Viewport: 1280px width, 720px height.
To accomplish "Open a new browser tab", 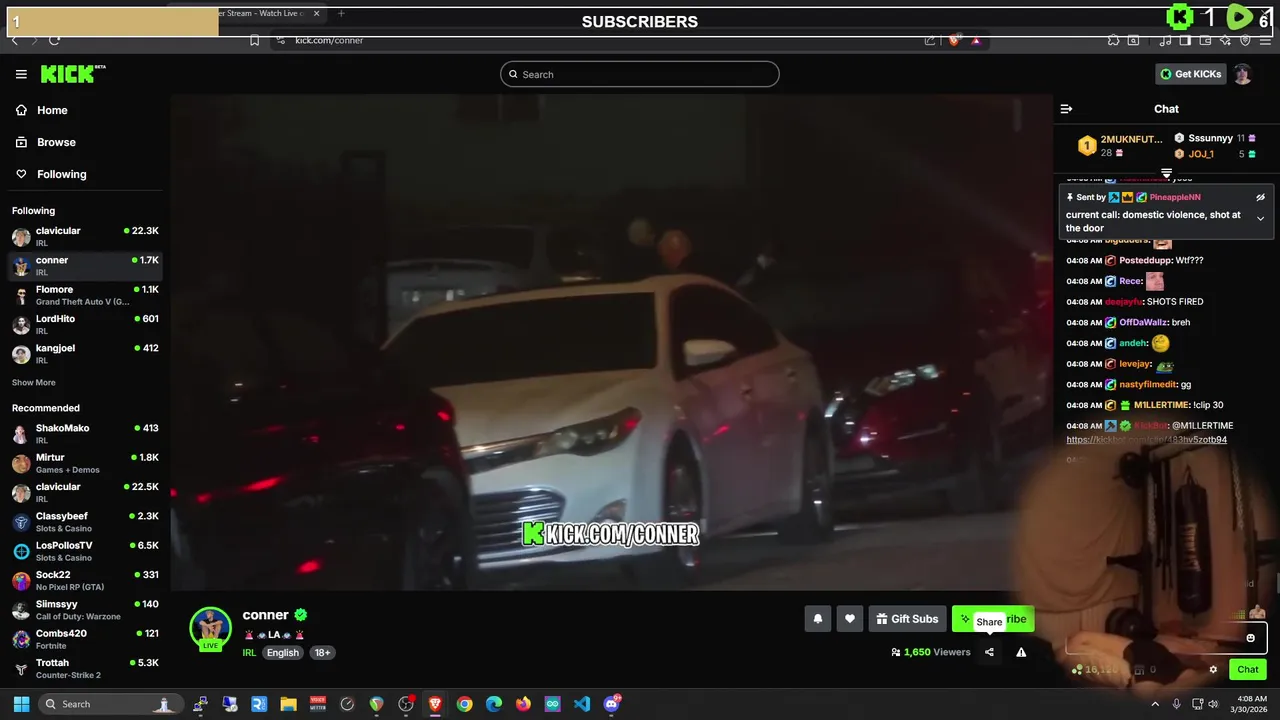I will tap(341, 13).
